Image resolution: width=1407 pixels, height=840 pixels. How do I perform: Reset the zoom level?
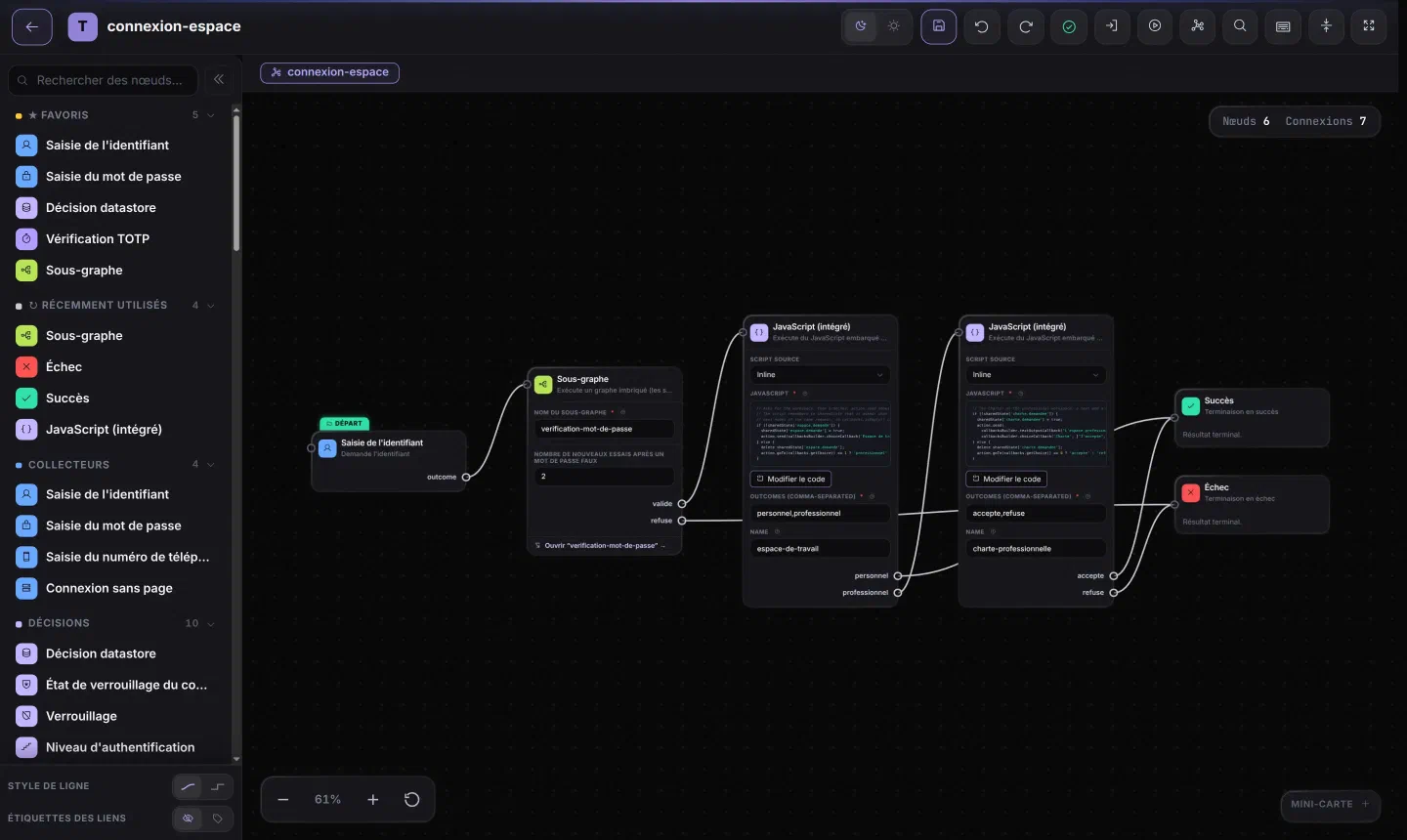click(412, 799)
